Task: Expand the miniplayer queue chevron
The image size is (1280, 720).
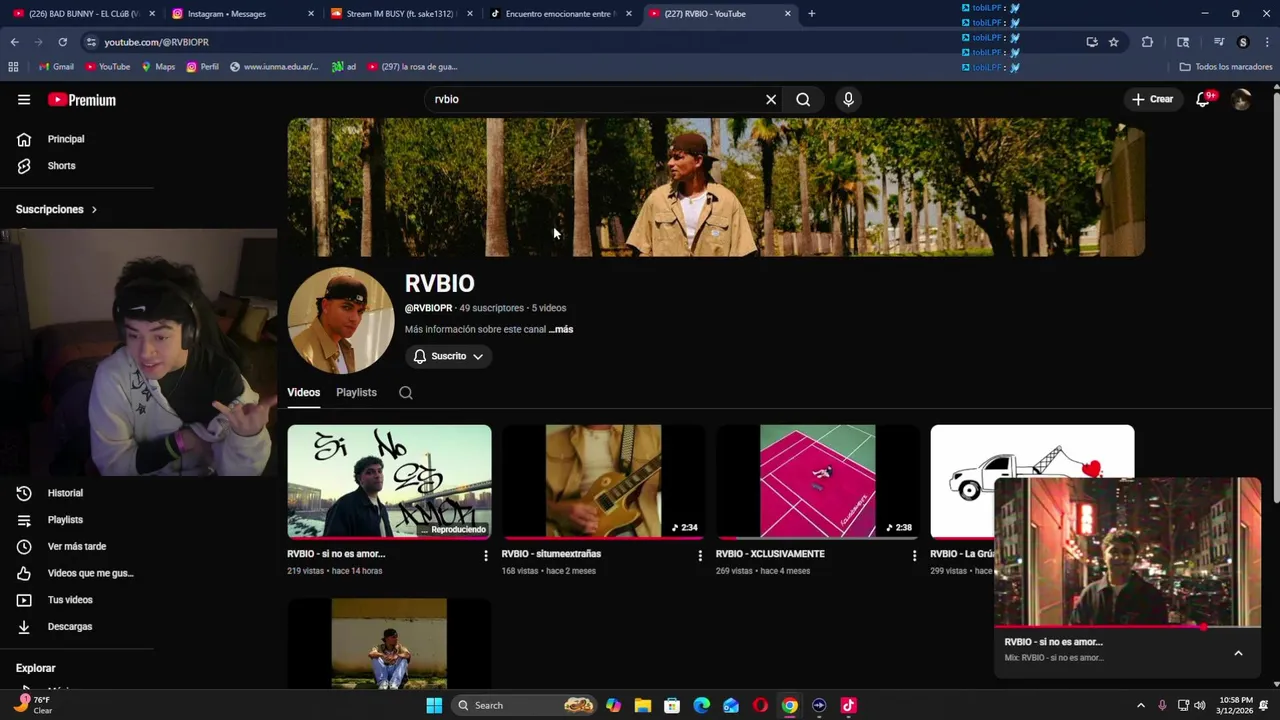Action: (x=1238, y=653)
